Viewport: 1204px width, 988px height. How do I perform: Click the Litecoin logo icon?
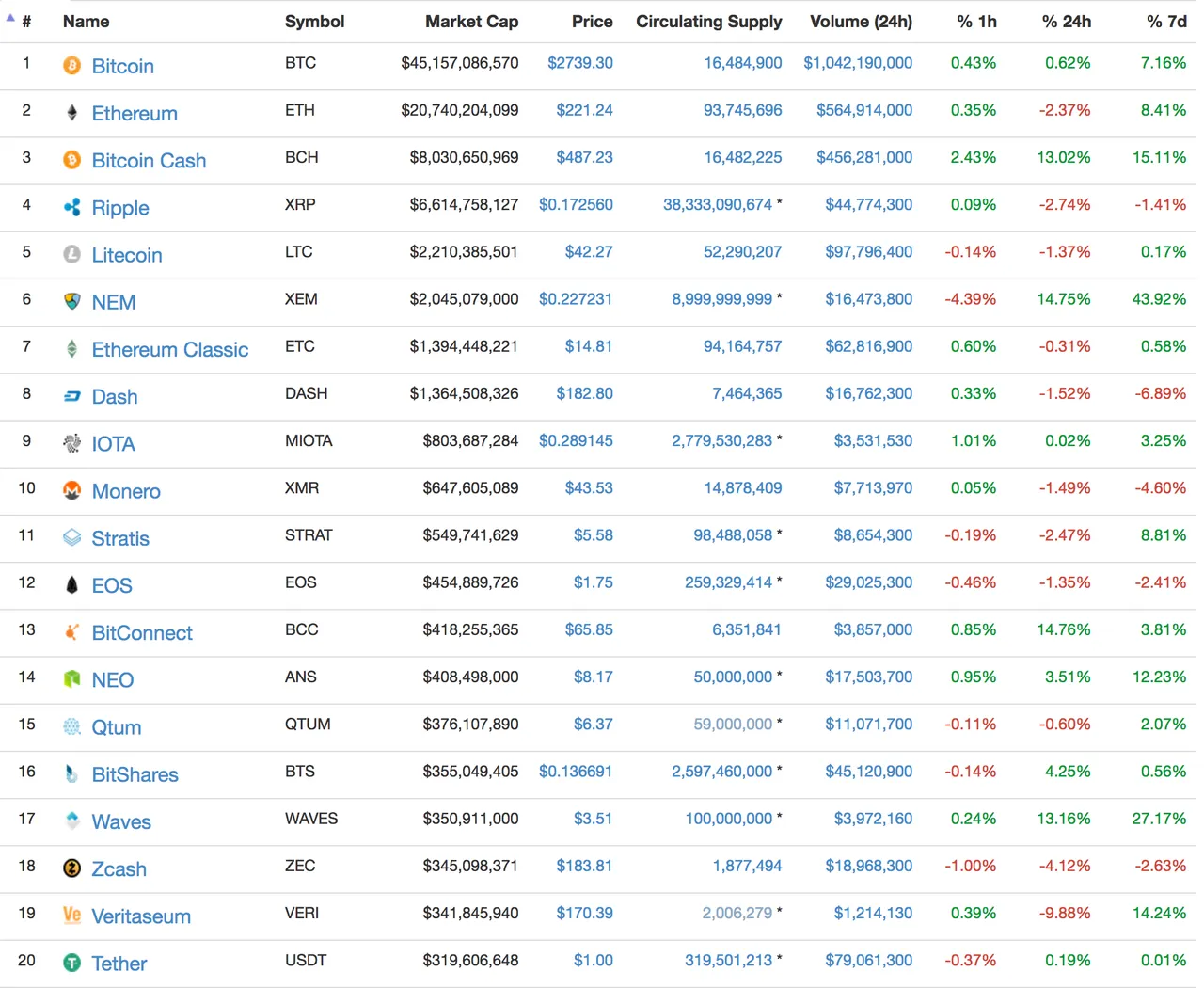tap(71, 254)
